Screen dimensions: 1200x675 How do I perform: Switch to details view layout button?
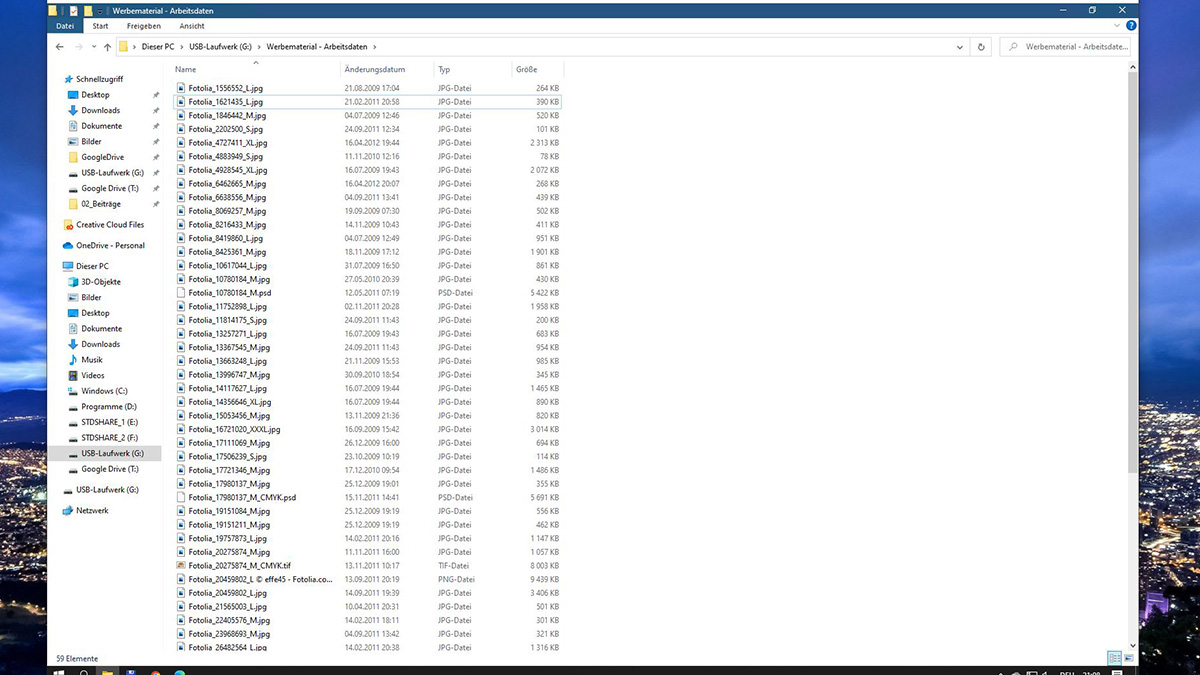click(1114, 658)
